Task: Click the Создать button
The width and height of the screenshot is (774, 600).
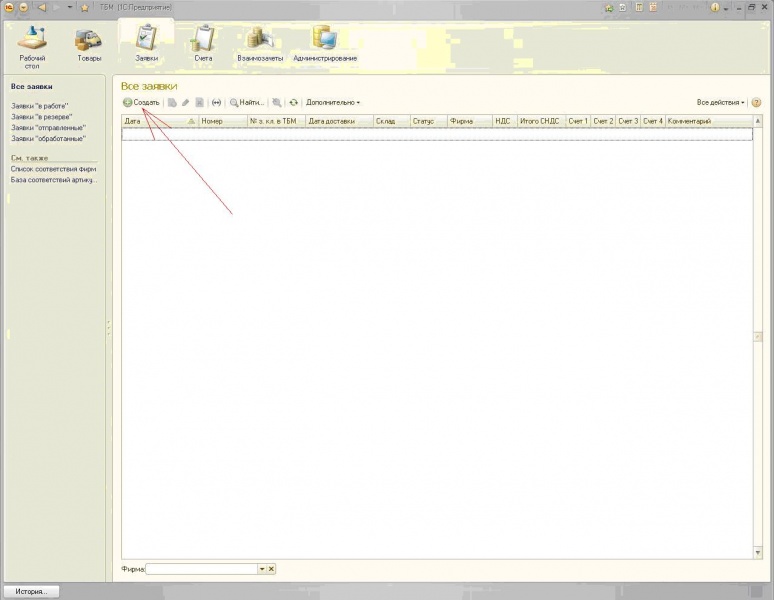Action: (141, 103)
